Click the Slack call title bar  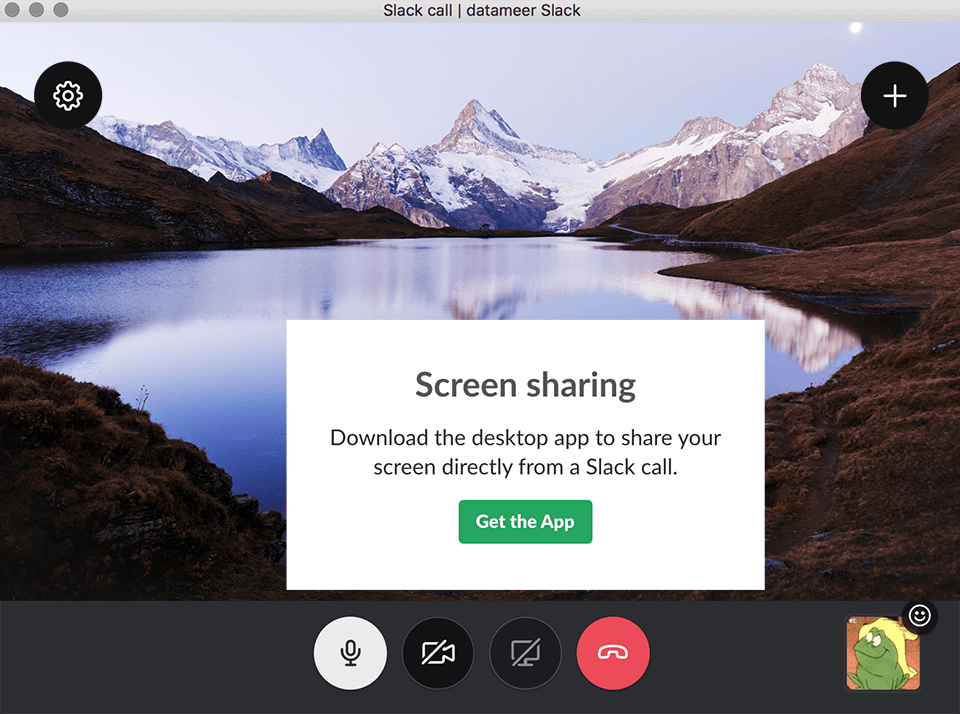480,10
